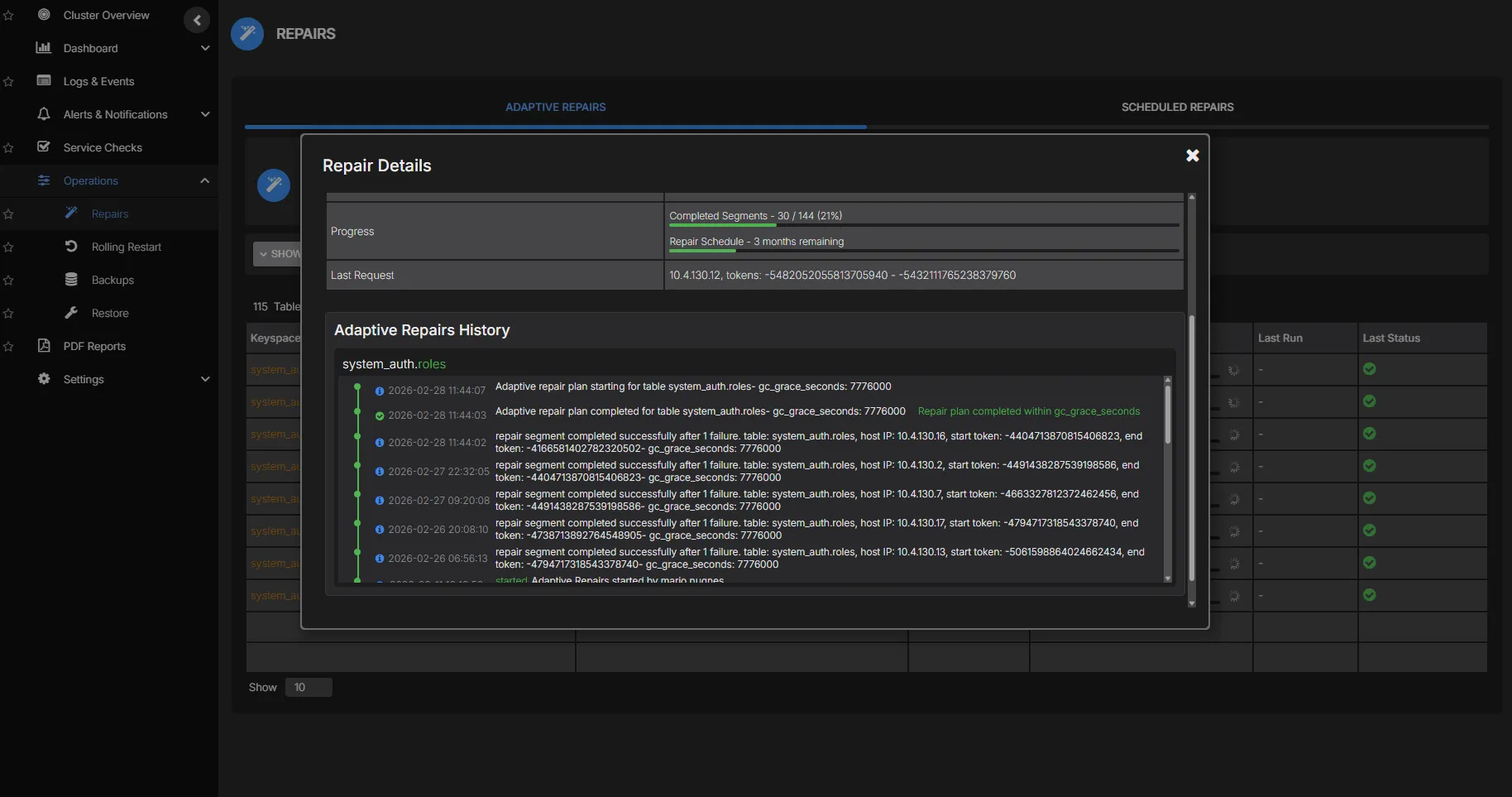Expand the Dashboard submenu chevron

pyautogui.click(x=205, y=48)
